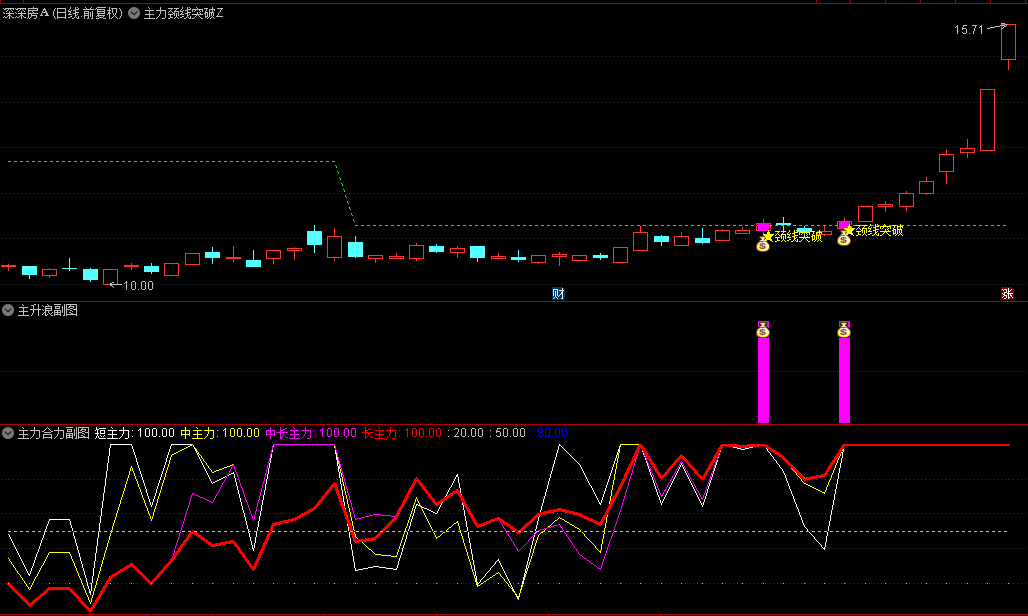Click the first star 颈线突破 signal label
1028x616 pixels.
pos(793,237)
